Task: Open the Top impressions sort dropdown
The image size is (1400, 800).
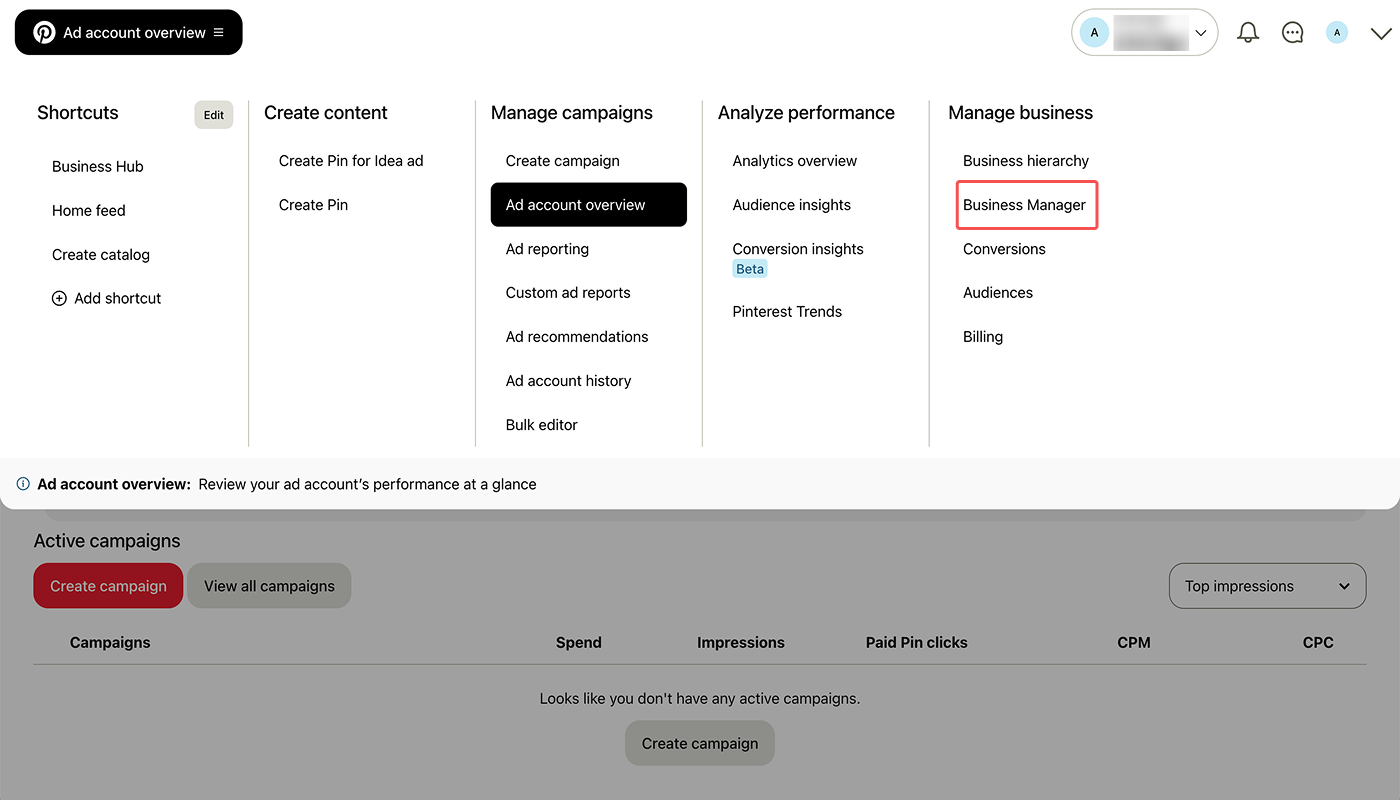Action: click(x=1267, y=586)
